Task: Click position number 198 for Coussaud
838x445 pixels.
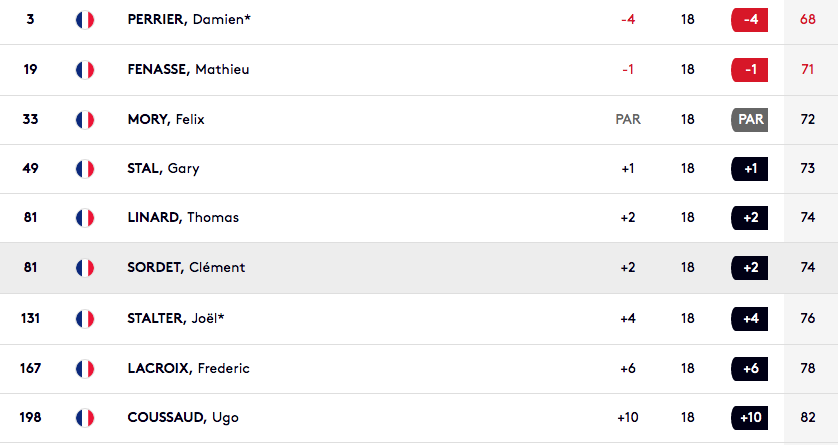Action: click(30, 417)
